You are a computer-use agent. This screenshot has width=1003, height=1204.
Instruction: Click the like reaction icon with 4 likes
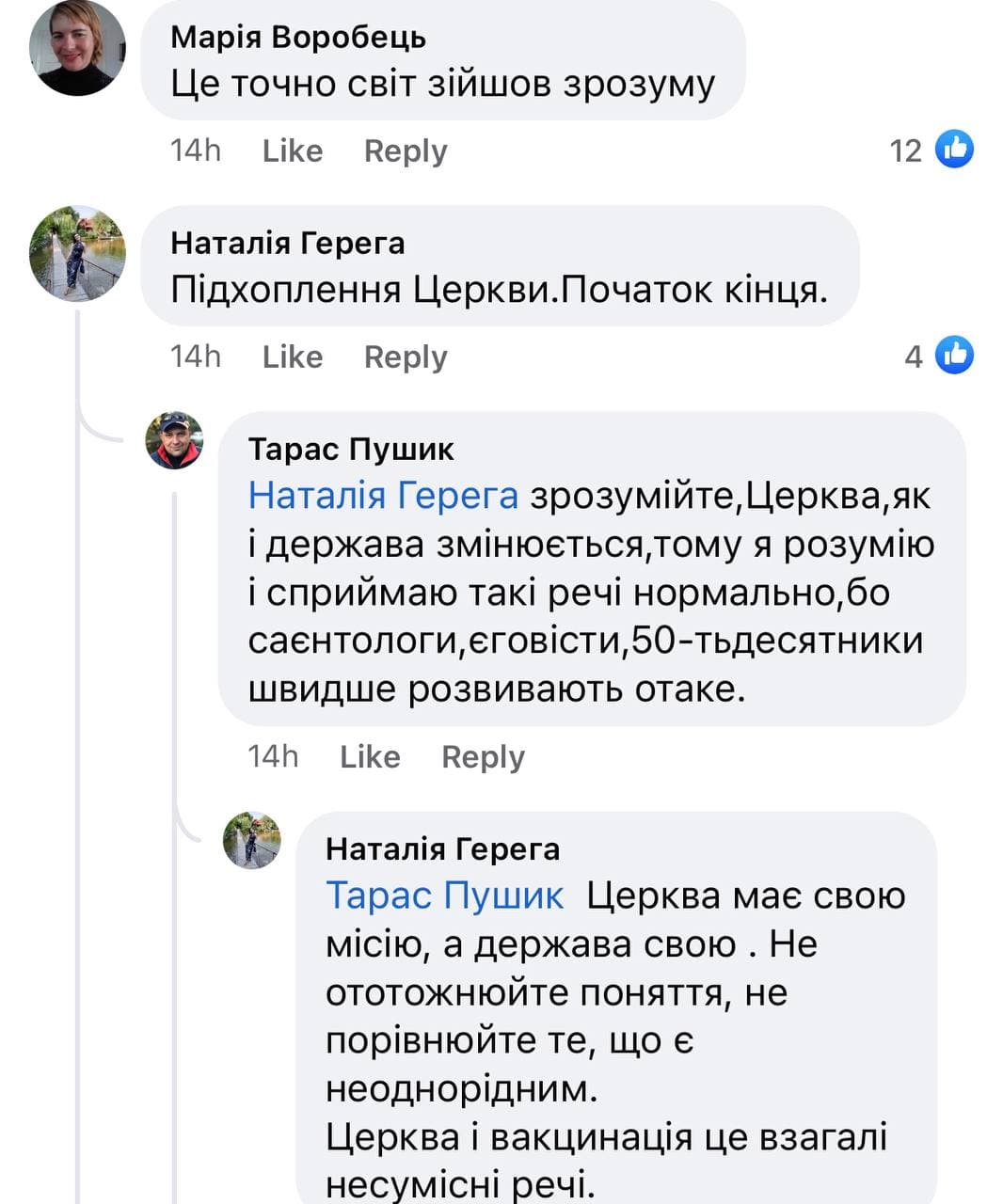[954, 356]
